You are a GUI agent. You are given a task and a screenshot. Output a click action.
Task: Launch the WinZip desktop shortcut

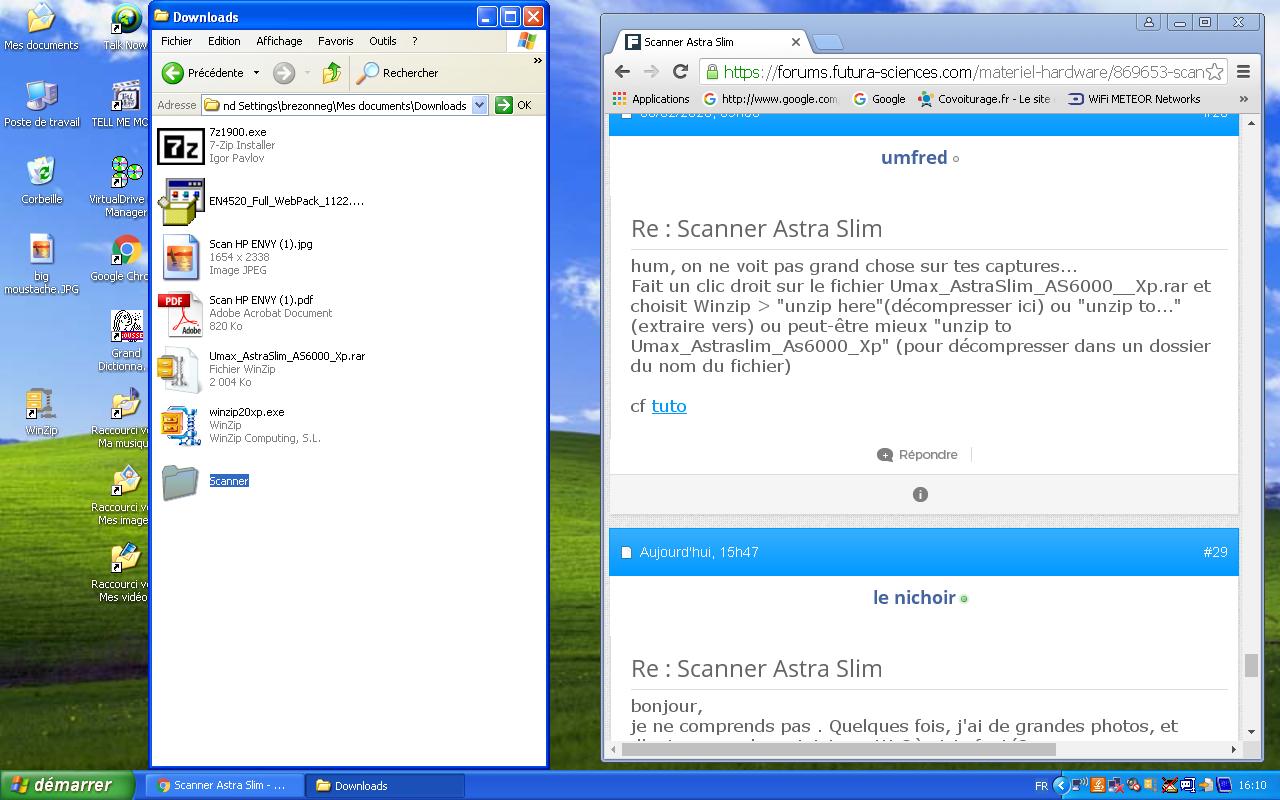[41, 412]
